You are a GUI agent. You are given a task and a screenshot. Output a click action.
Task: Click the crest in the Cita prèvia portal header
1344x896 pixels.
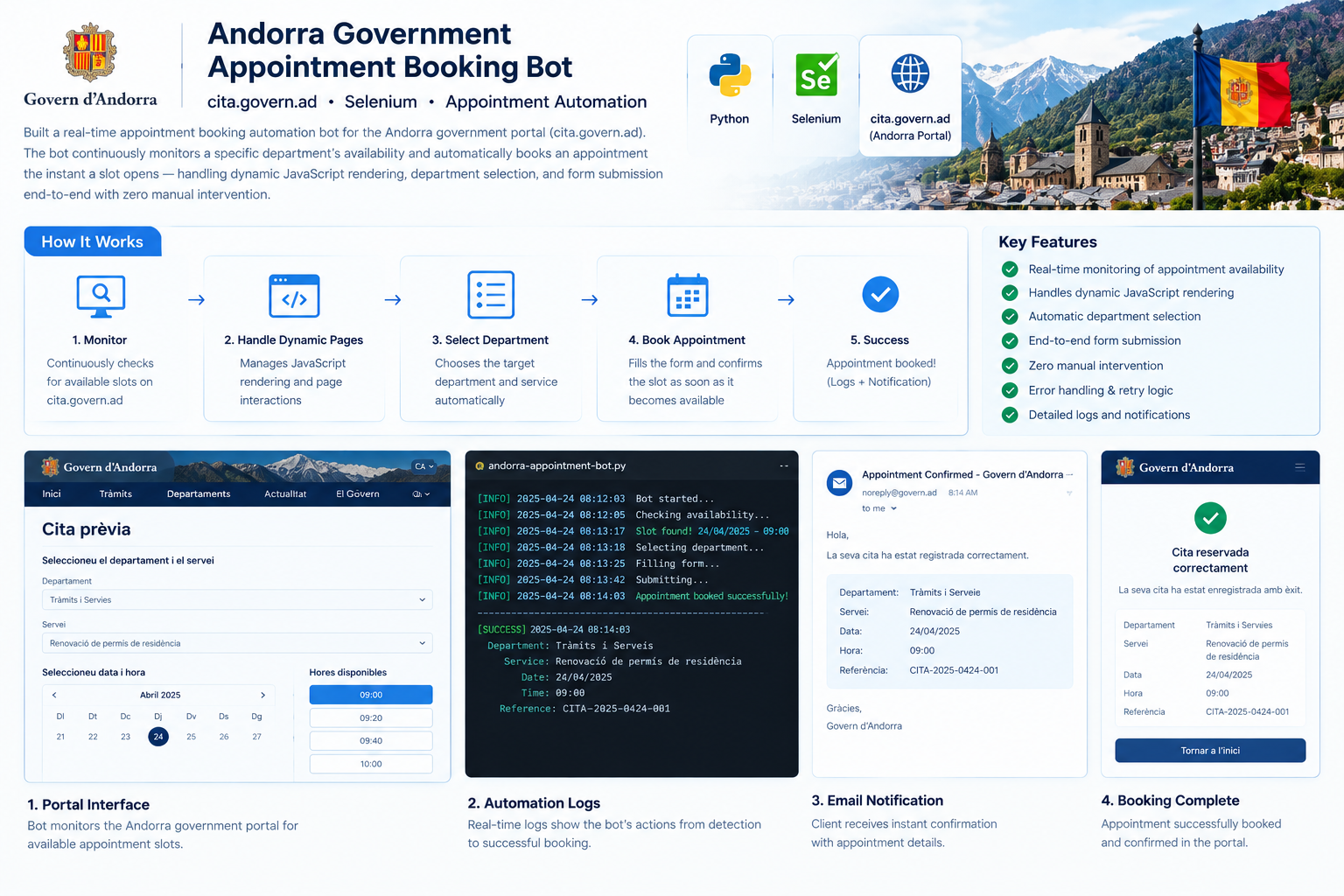(51, 467)
